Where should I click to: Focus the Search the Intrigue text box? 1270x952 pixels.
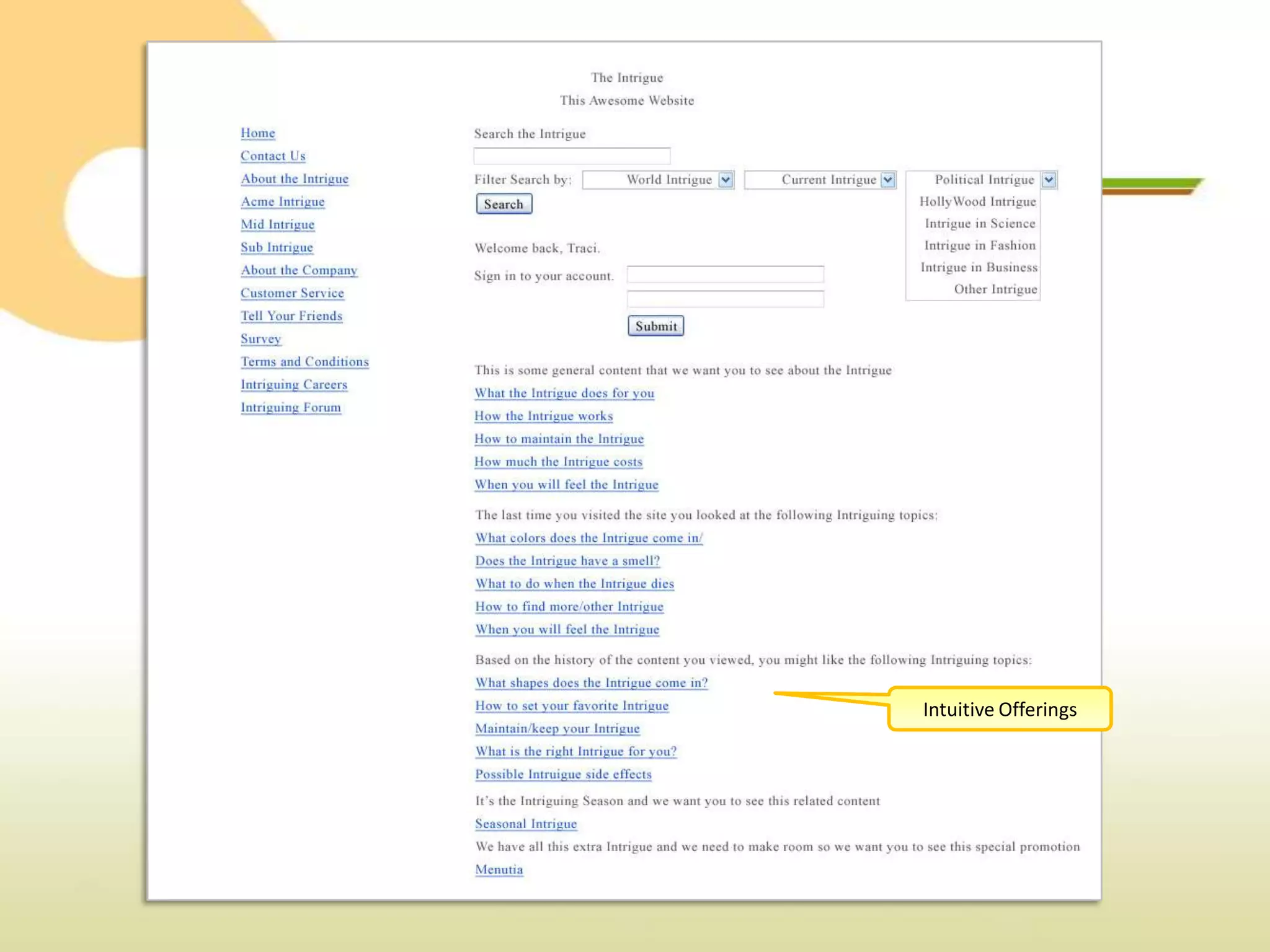click(x=571, y=156)
